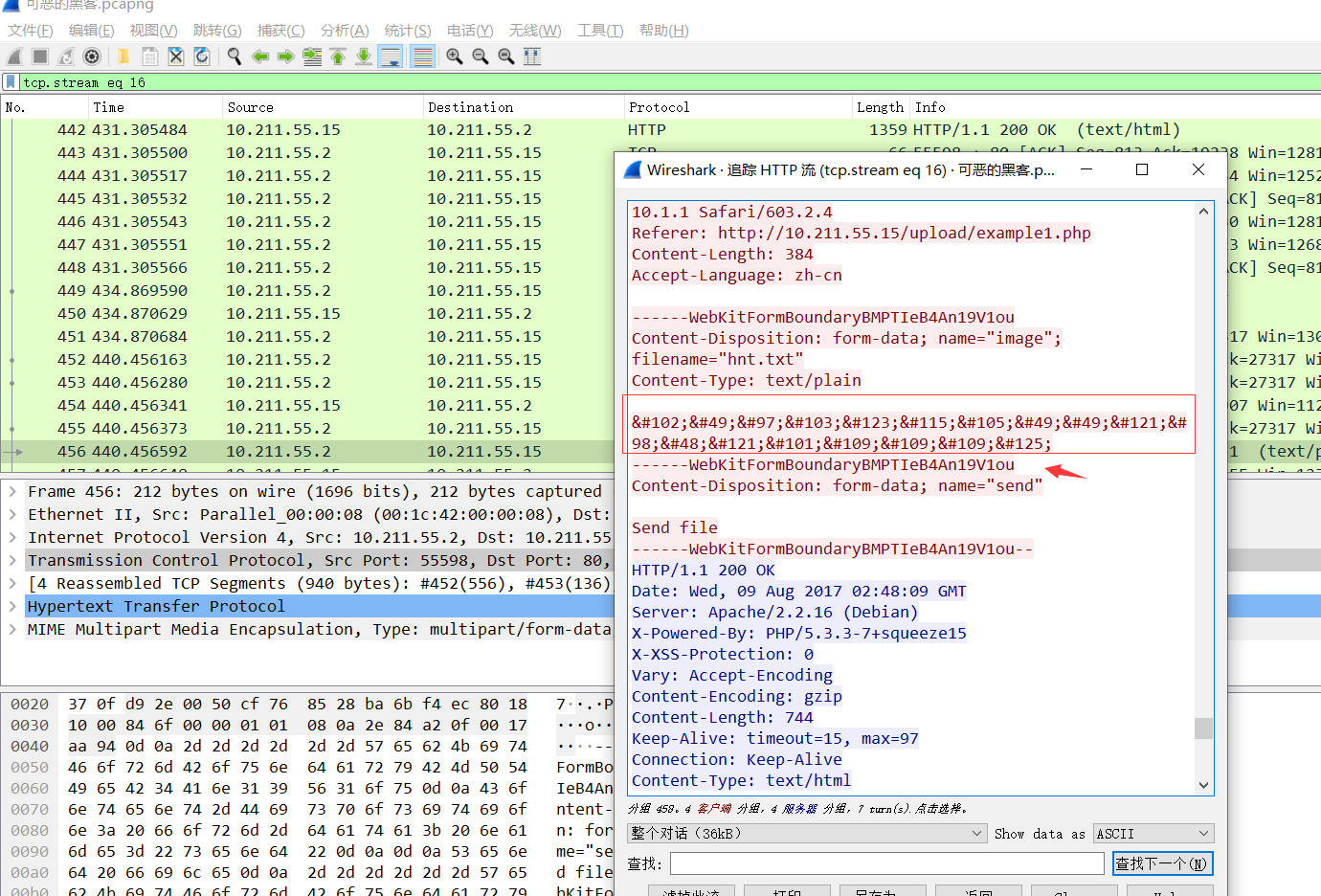Viewport: 1321px width, 896px height.
Task: Go forward with the right green arrow
Action: point(285,56)
